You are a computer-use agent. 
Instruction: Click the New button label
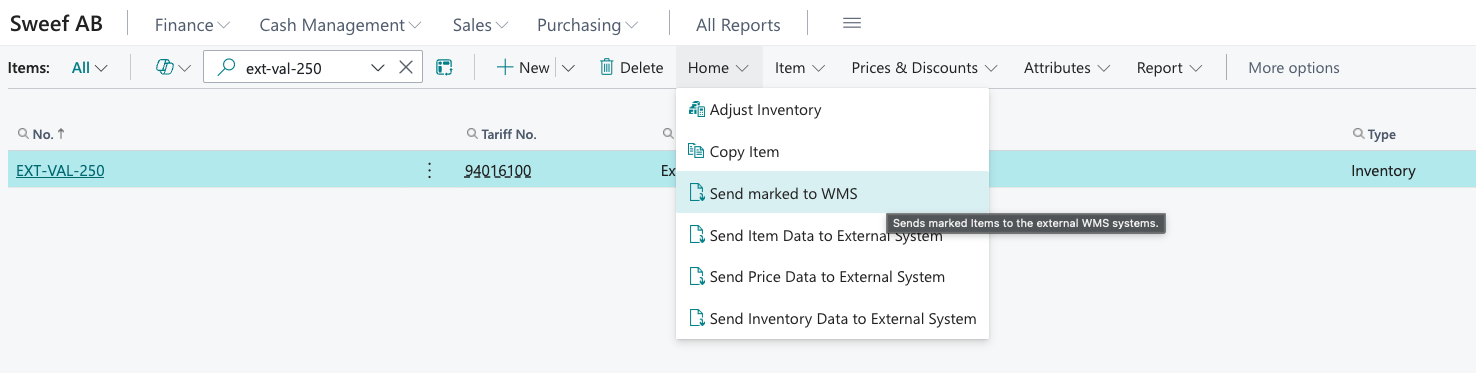[x=534, y=68]
